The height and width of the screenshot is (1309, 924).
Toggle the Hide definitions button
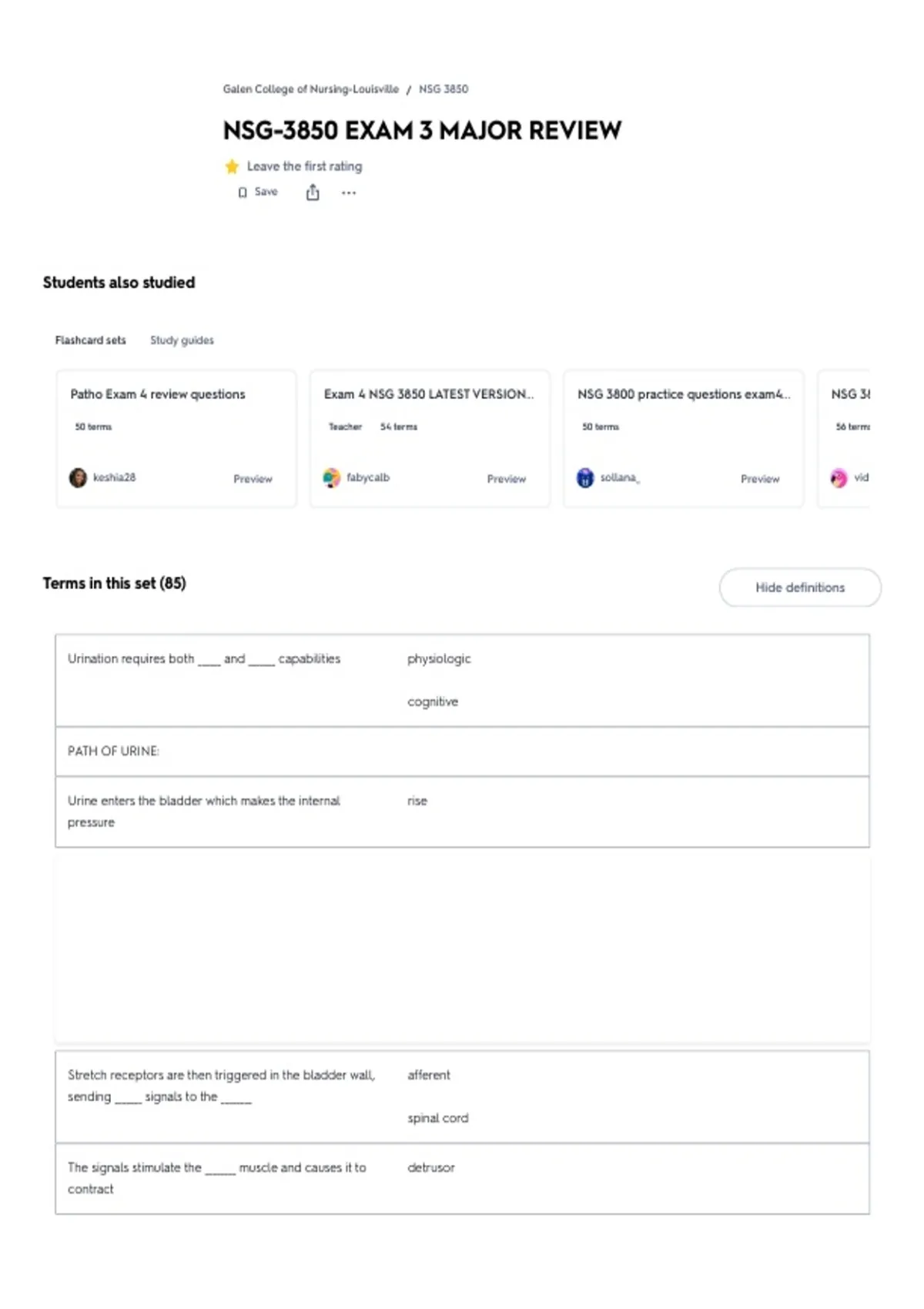pyautogui.click(x=800, y=588)
